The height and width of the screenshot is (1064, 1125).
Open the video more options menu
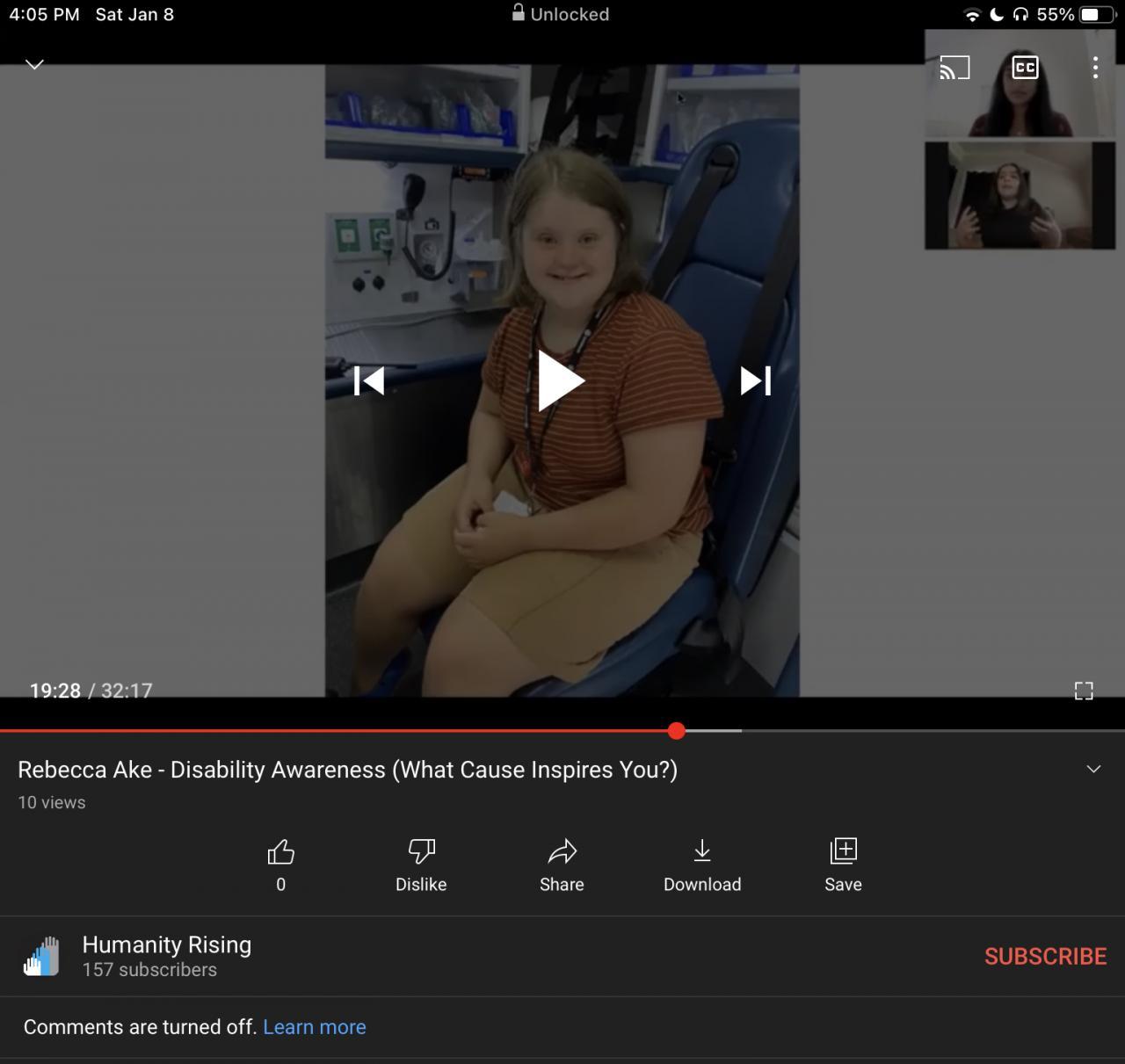(1095, 68)
